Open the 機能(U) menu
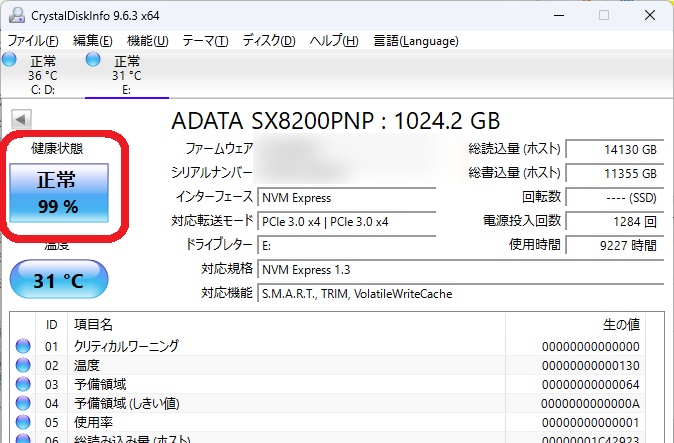The height and width of the screenshot is (443, 674). coord(148,41)
